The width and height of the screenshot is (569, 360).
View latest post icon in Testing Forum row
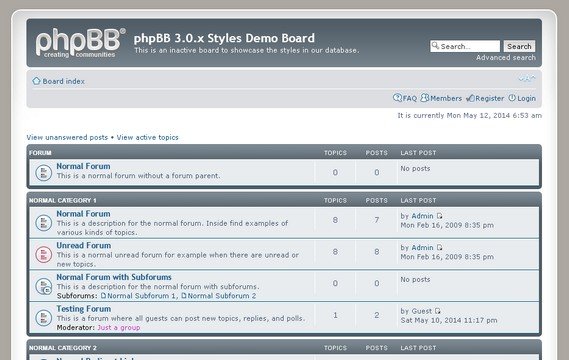click(x=438, y=311)
